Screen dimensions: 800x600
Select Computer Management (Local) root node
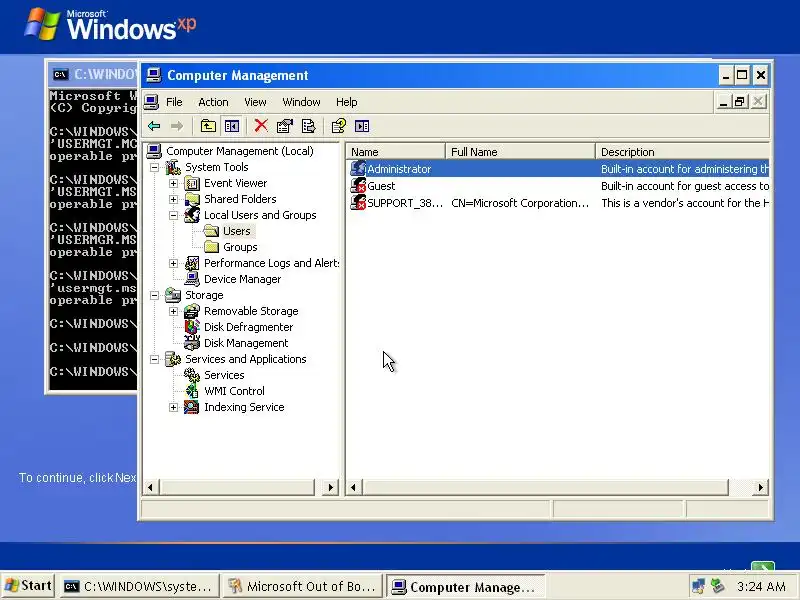pyautogui.click(x=240, y=151)
